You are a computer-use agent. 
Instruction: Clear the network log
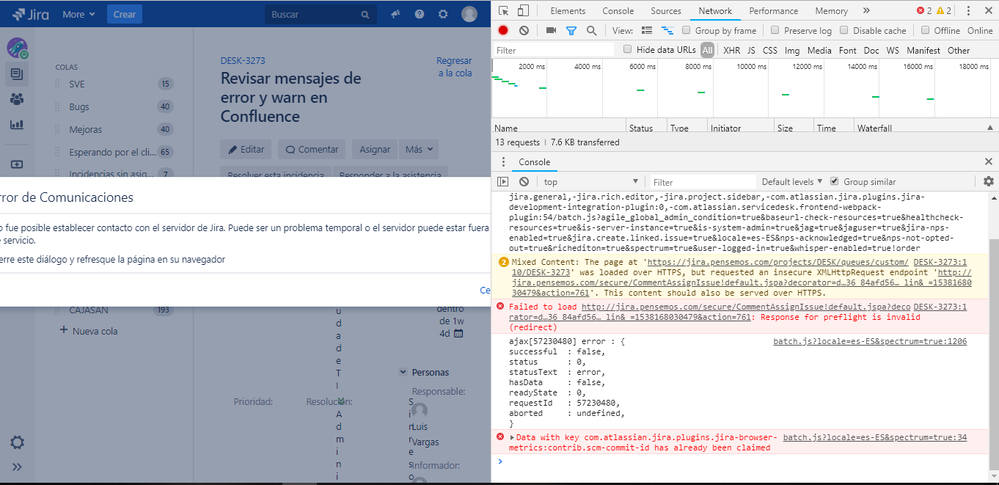pyautogui.click(x=524, y=30)
